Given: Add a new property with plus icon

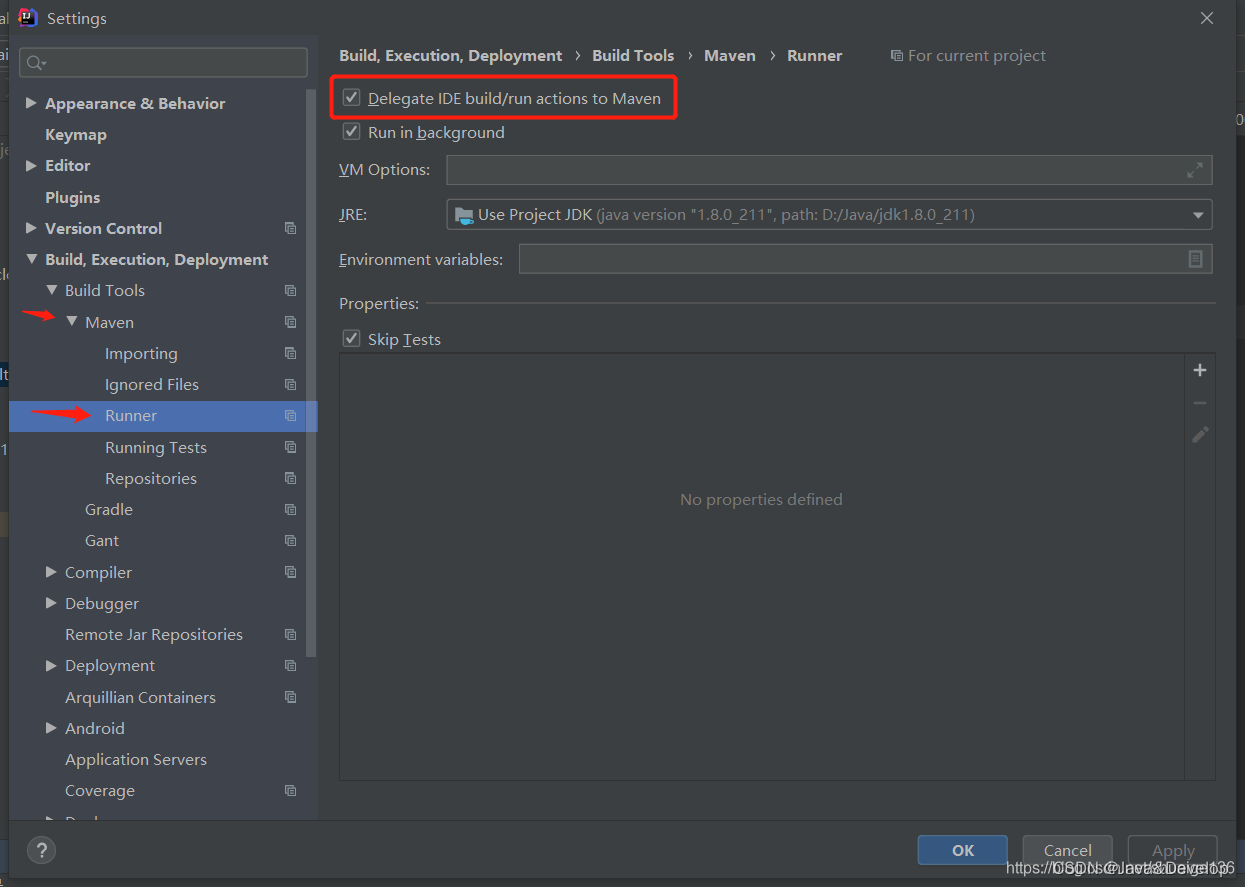Looking at the screenshot, I should click(1200, 370).
